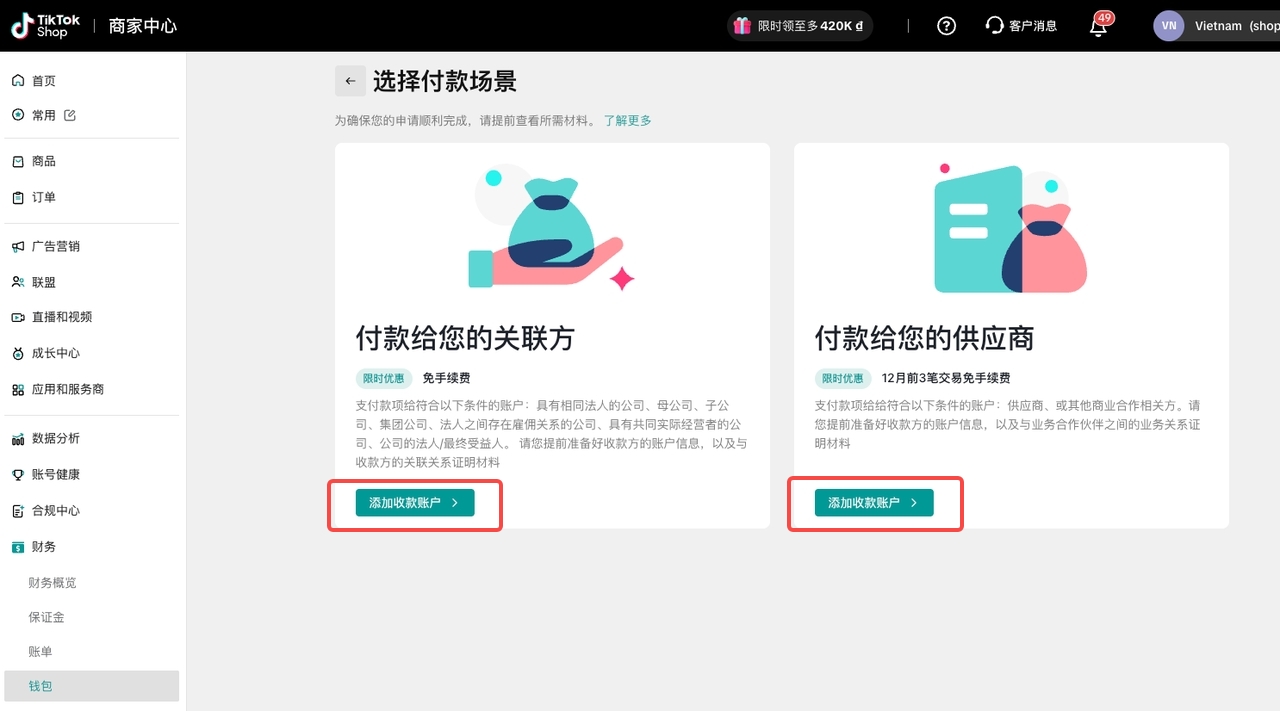
Task: Open 广告营销 in the sidebar
Action: click(x=55, y=246)
